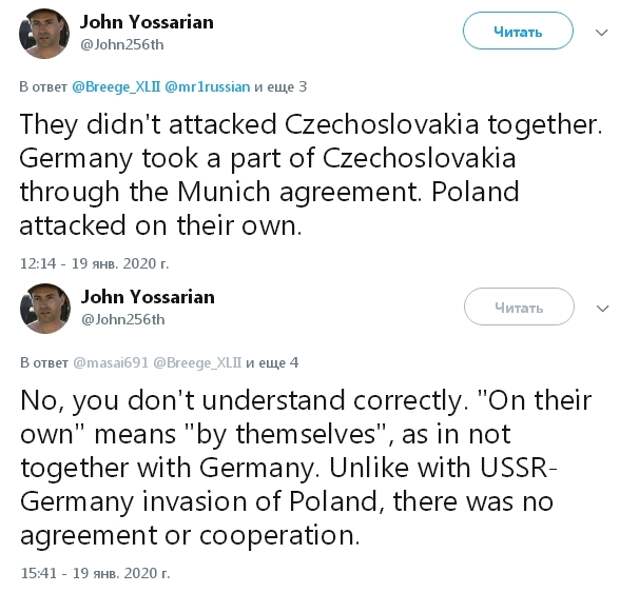Open the first tweet's profile avatar

[x=44, y=33]
